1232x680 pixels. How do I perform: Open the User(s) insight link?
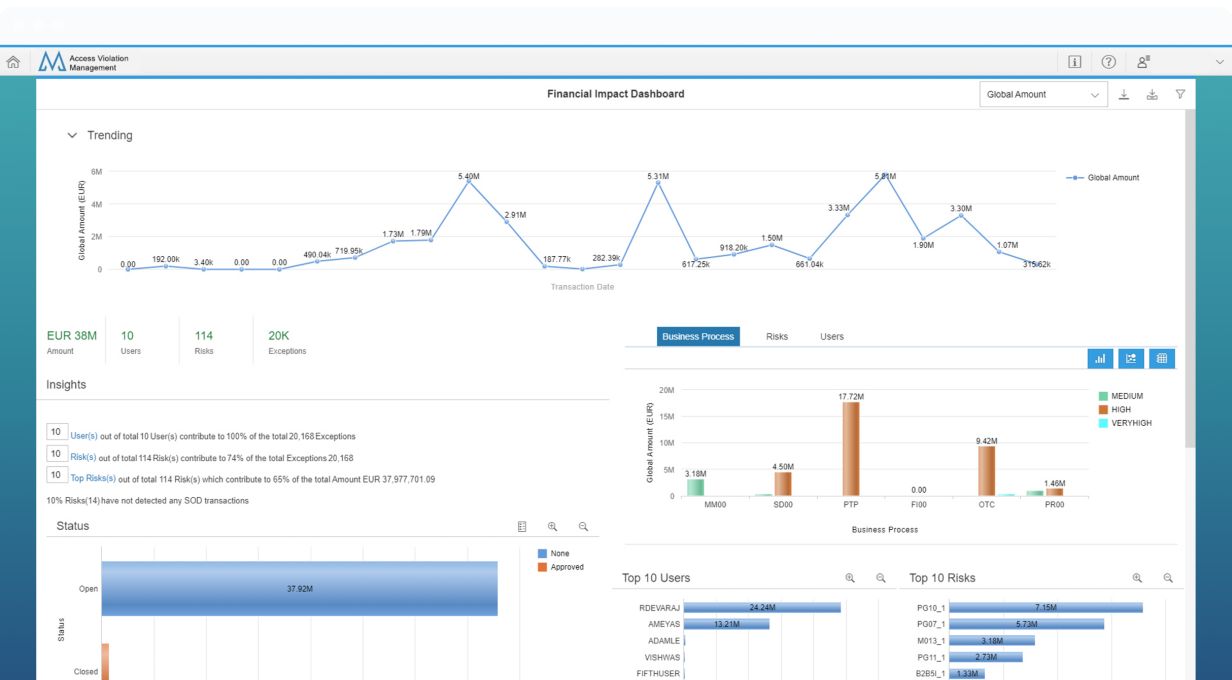(84, 436)
